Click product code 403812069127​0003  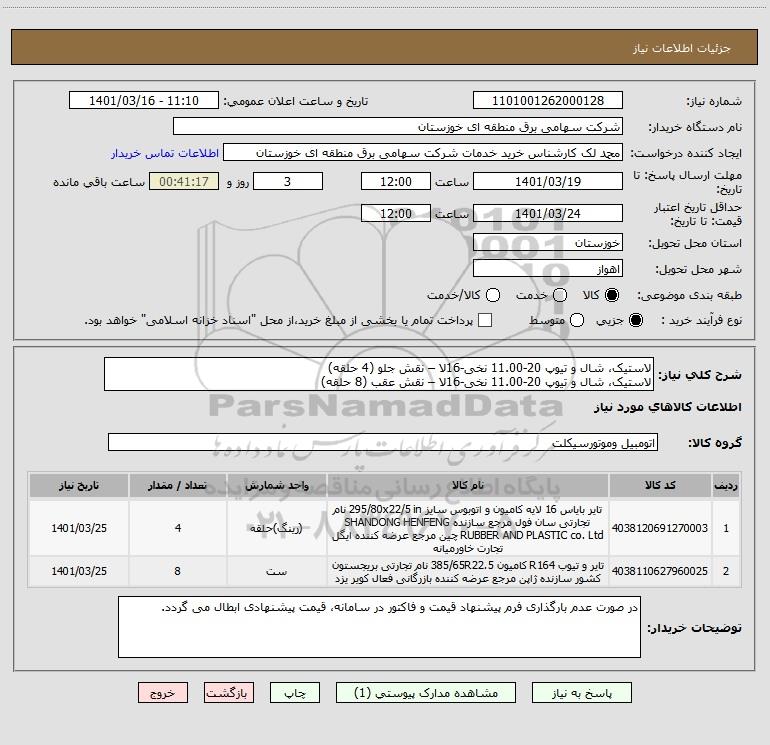[660, 528]
